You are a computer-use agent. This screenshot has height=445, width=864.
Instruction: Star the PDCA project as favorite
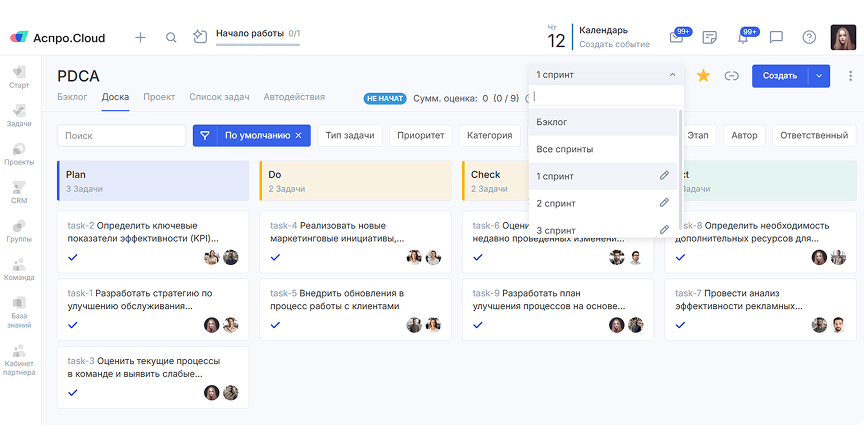pyautogui.click(x=703, y=76)
